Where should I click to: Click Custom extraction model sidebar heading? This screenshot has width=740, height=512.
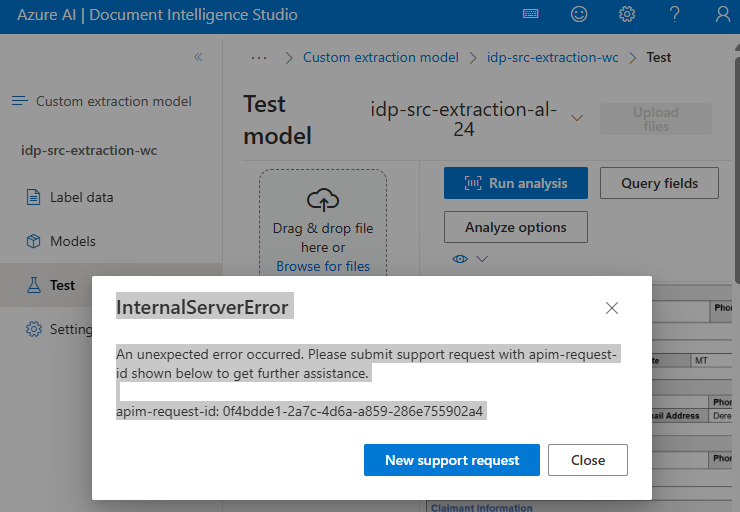click(x=114, y=101)
